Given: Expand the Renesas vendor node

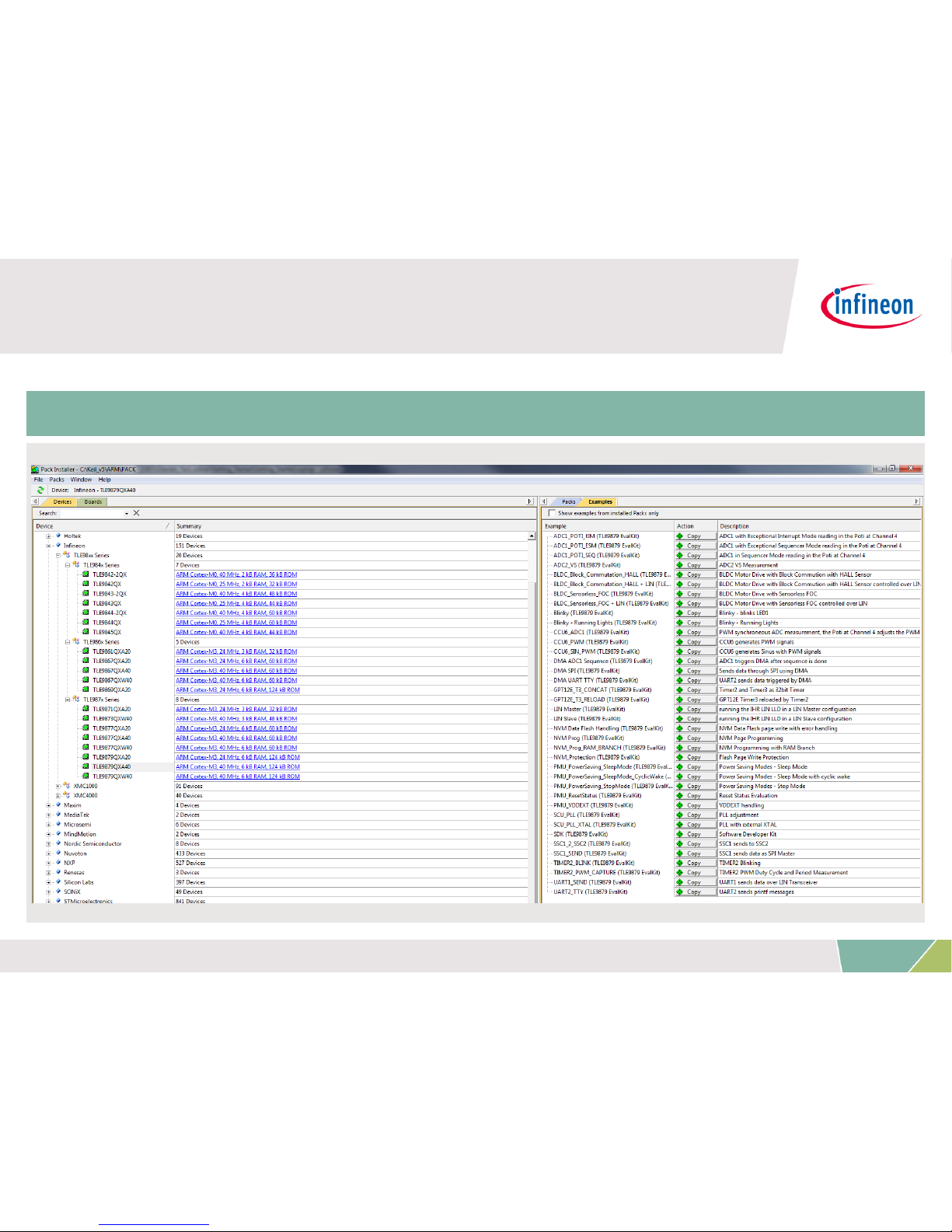Looking at the screenshot, I should point(48,873).
